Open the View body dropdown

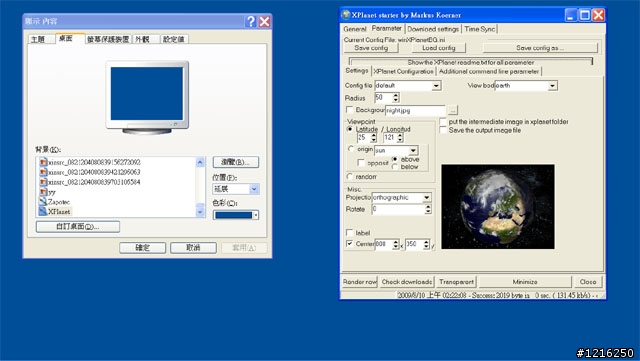click(x=552, y=86)
